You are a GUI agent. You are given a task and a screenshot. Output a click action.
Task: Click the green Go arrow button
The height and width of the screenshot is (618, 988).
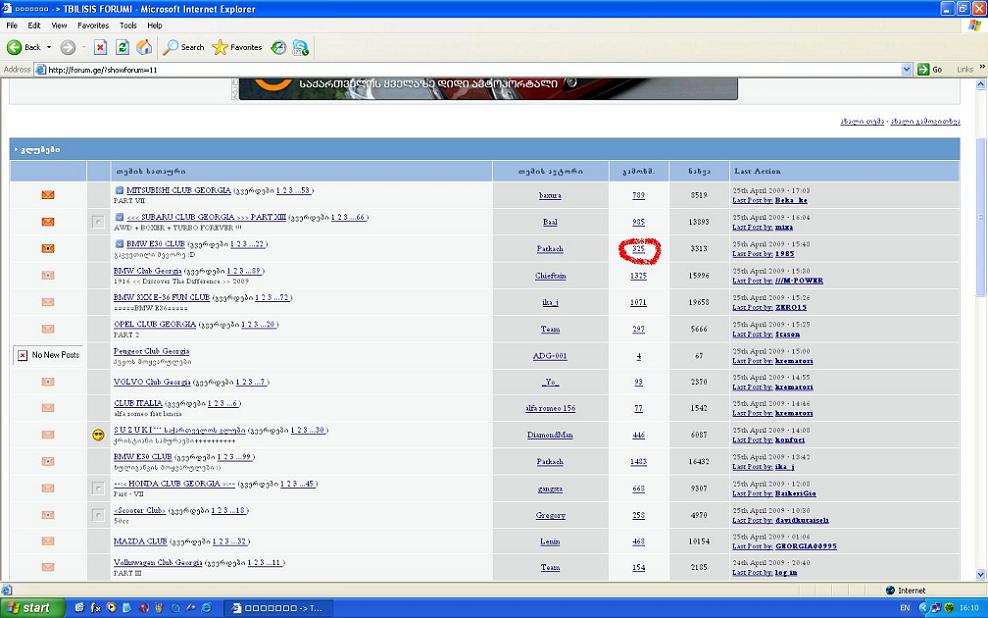coord(930,70)
